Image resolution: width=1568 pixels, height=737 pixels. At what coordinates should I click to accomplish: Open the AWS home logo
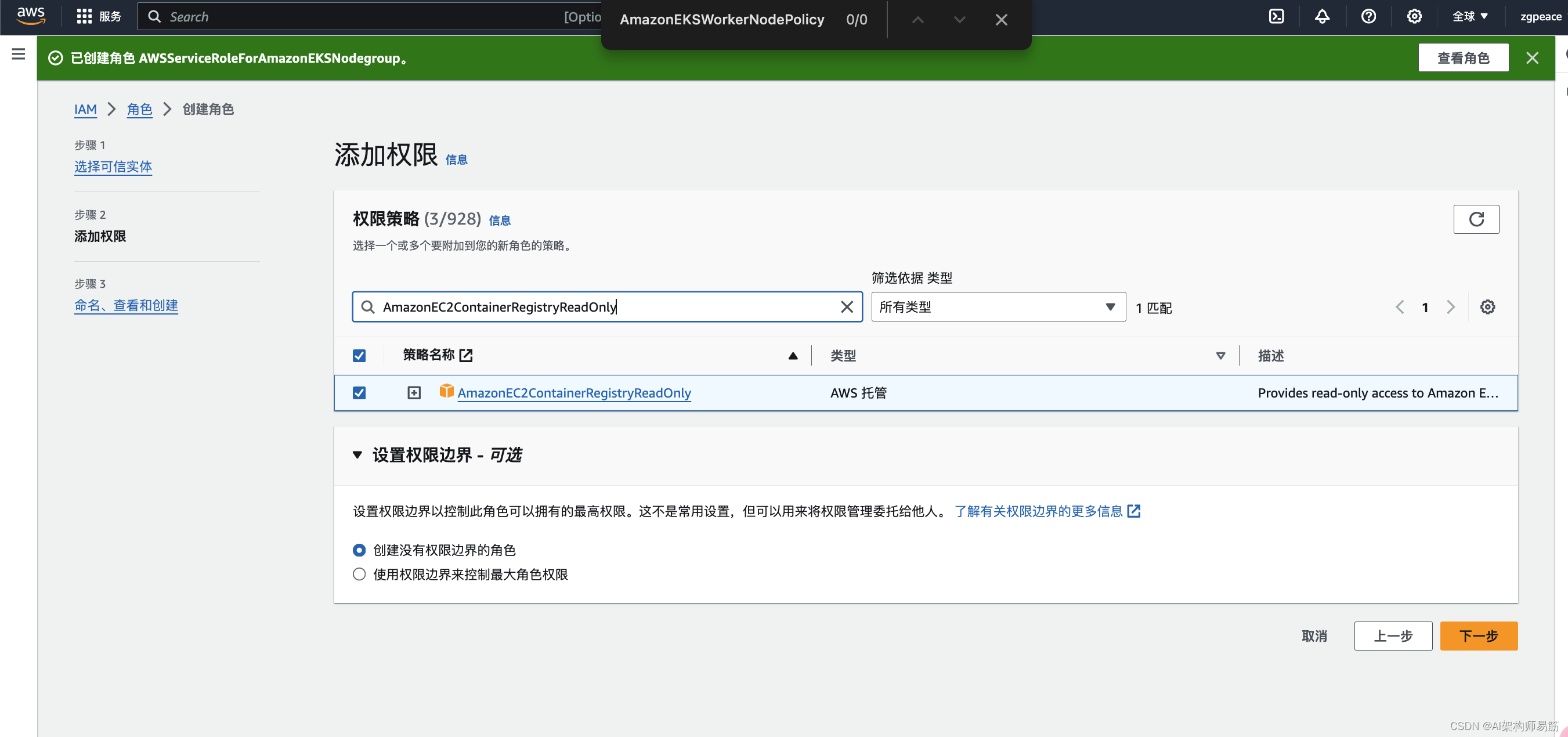(30, 16)
